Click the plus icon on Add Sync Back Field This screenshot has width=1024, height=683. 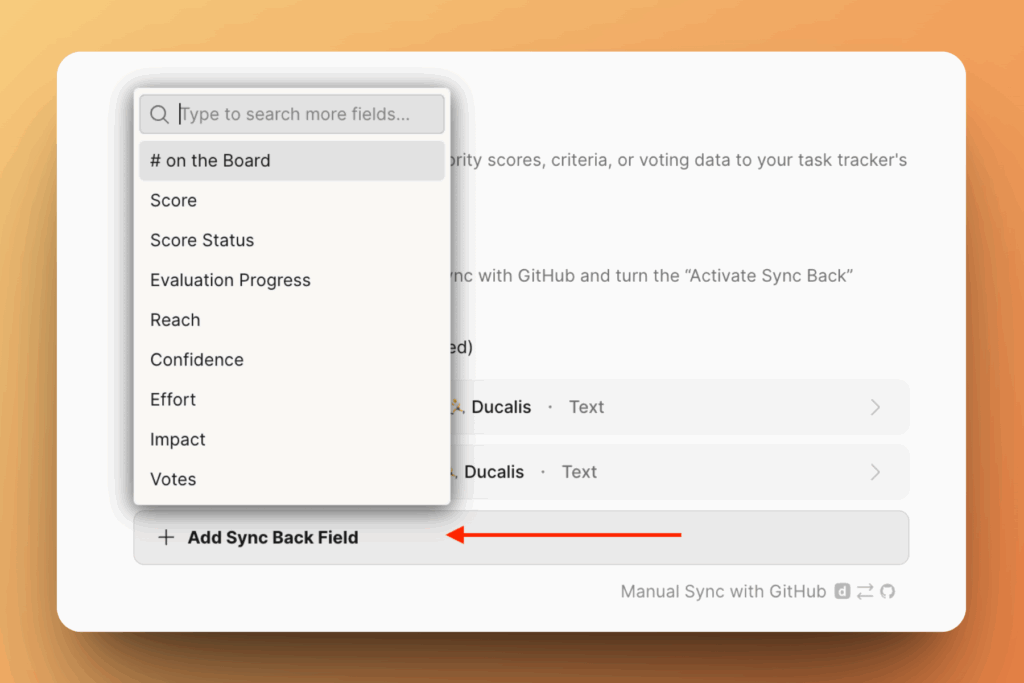[166, 537]
